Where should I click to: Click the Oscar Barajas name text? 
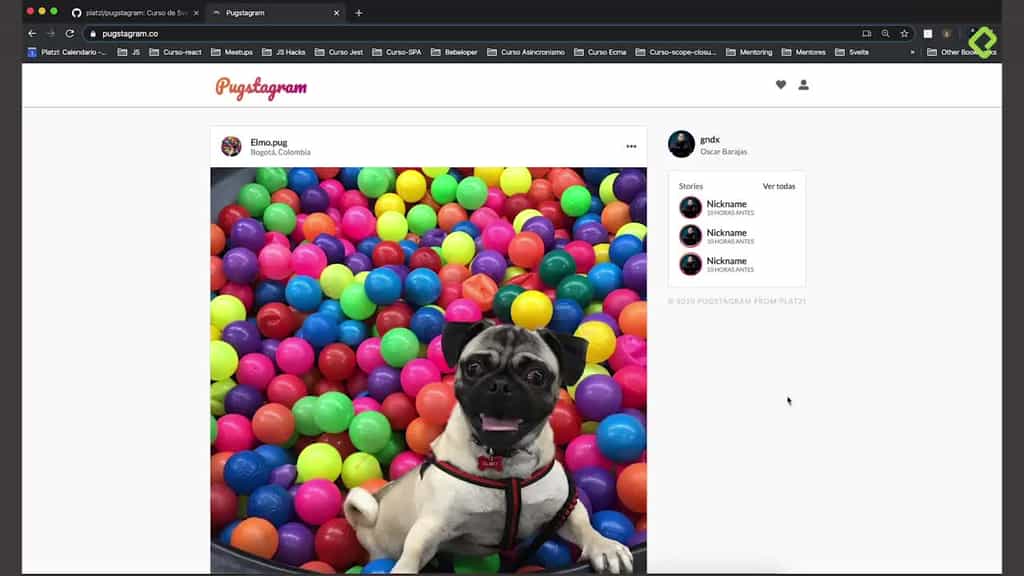[724, 152]
